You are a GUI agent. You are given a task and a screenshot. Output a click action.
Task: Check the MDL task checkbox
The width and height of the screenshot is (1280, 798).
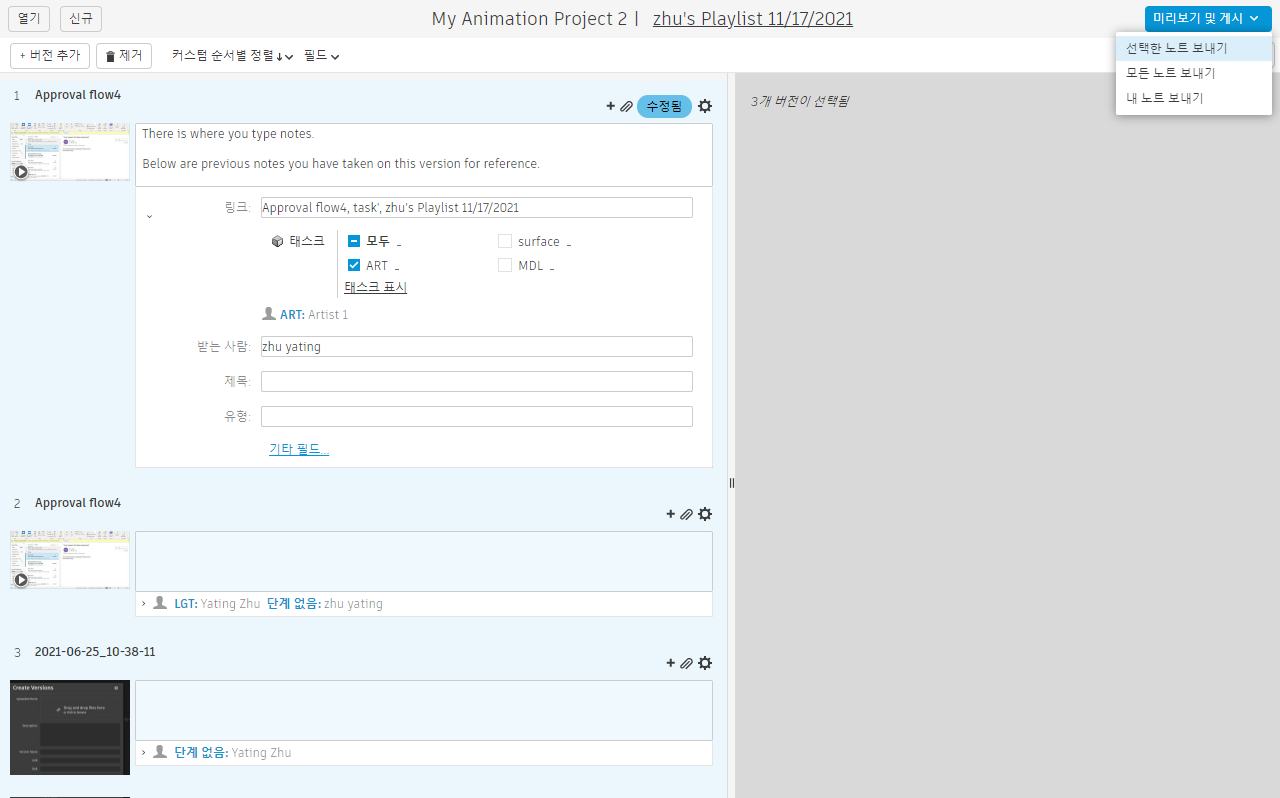505,265
